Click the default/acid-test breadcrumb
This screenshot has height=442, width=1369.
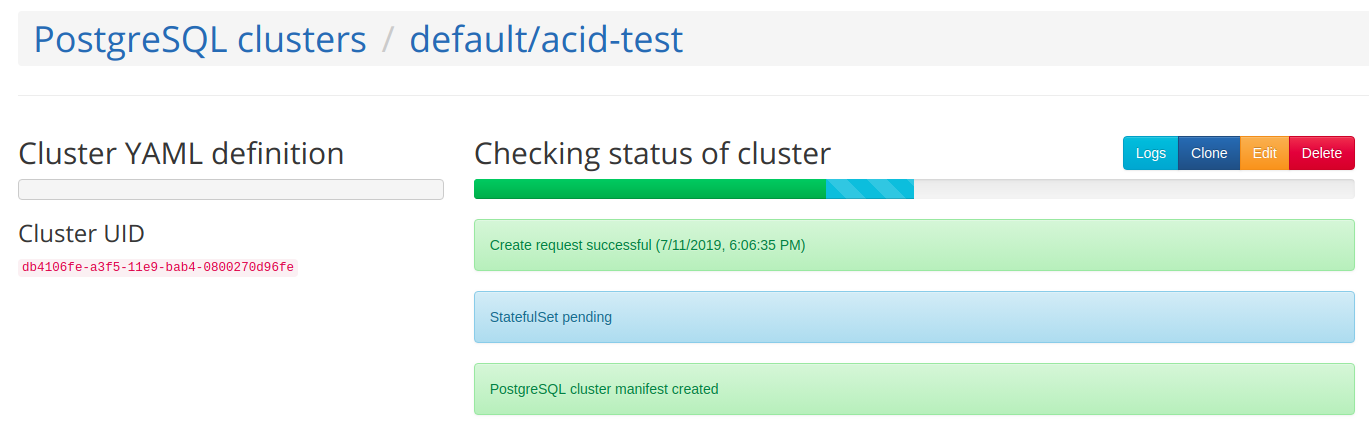click(x=546, y=39)
